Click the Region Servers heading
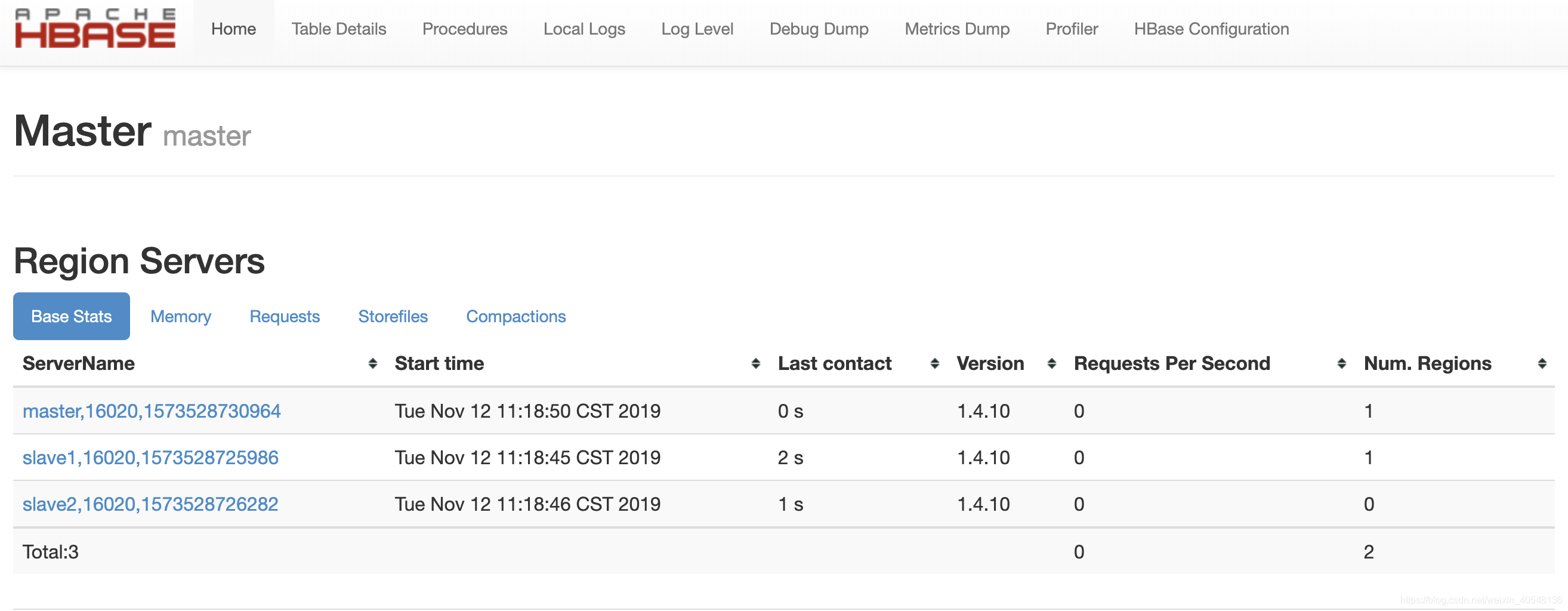 (x=140, y=261)
